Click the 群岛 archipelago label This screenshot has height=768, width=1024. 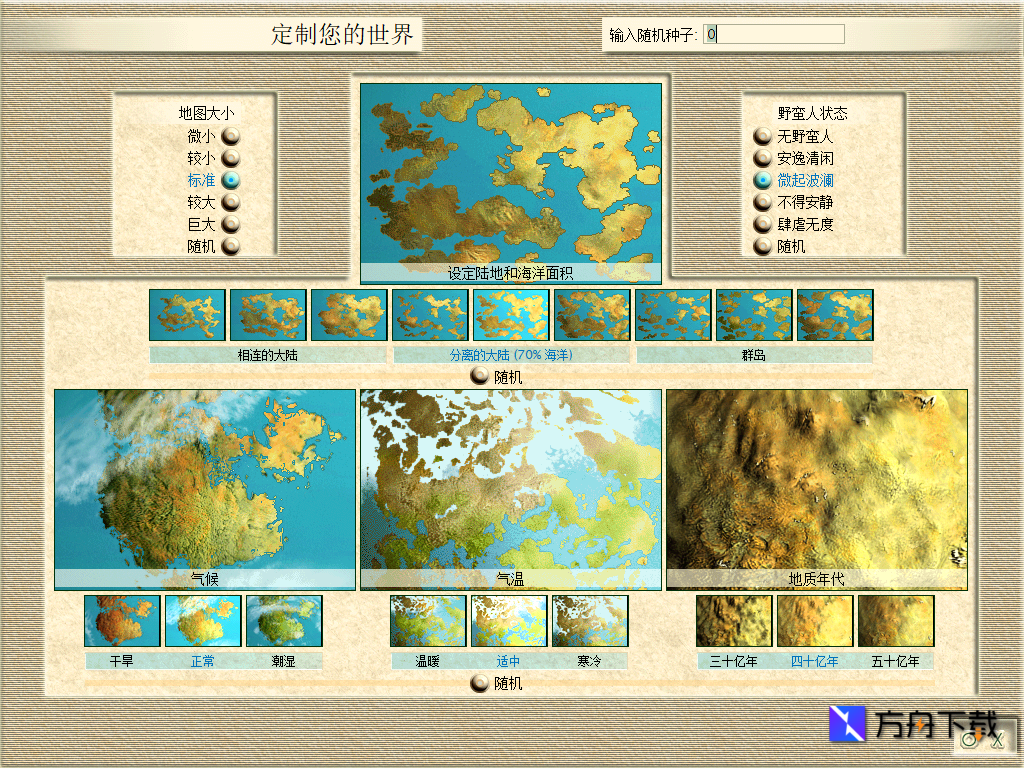pos(754,355)
